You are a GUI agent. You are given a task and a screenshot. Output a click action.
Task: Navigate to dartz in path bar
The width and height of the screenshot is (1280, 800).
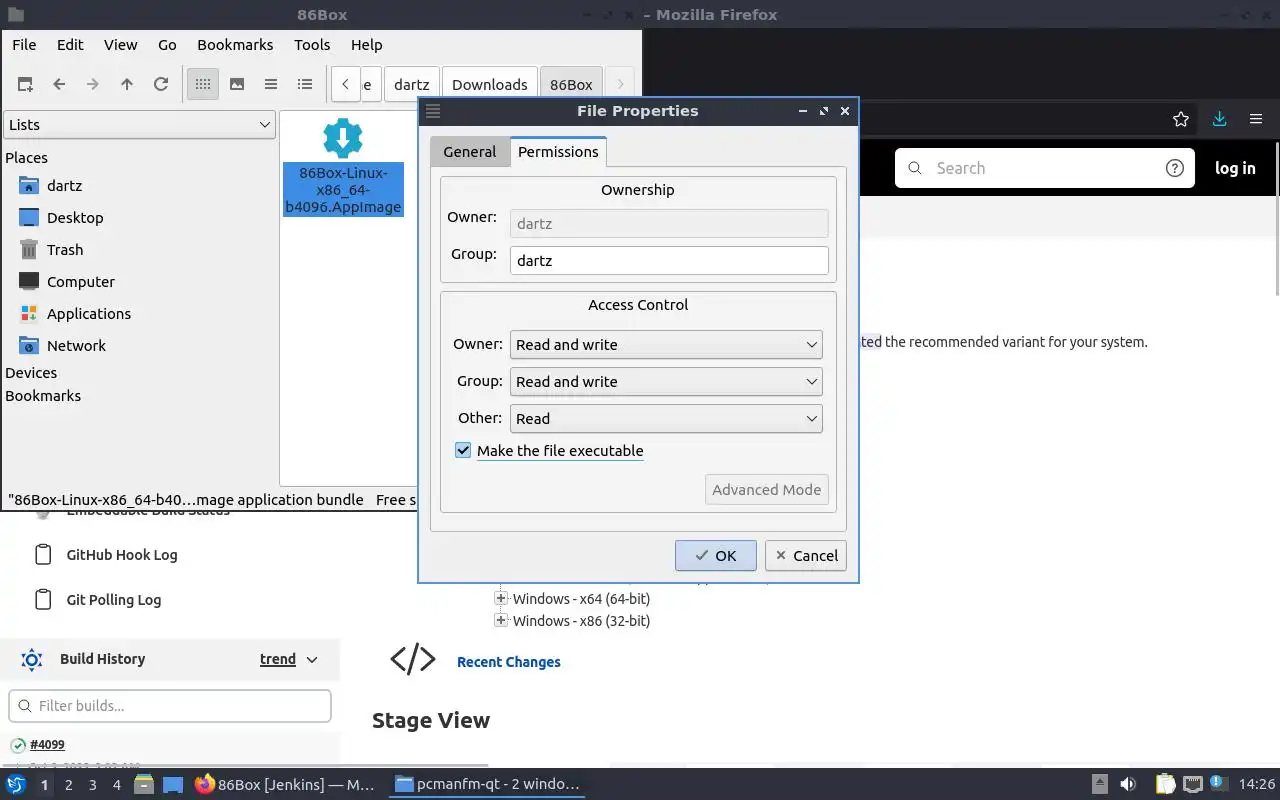tap(411, 84)
